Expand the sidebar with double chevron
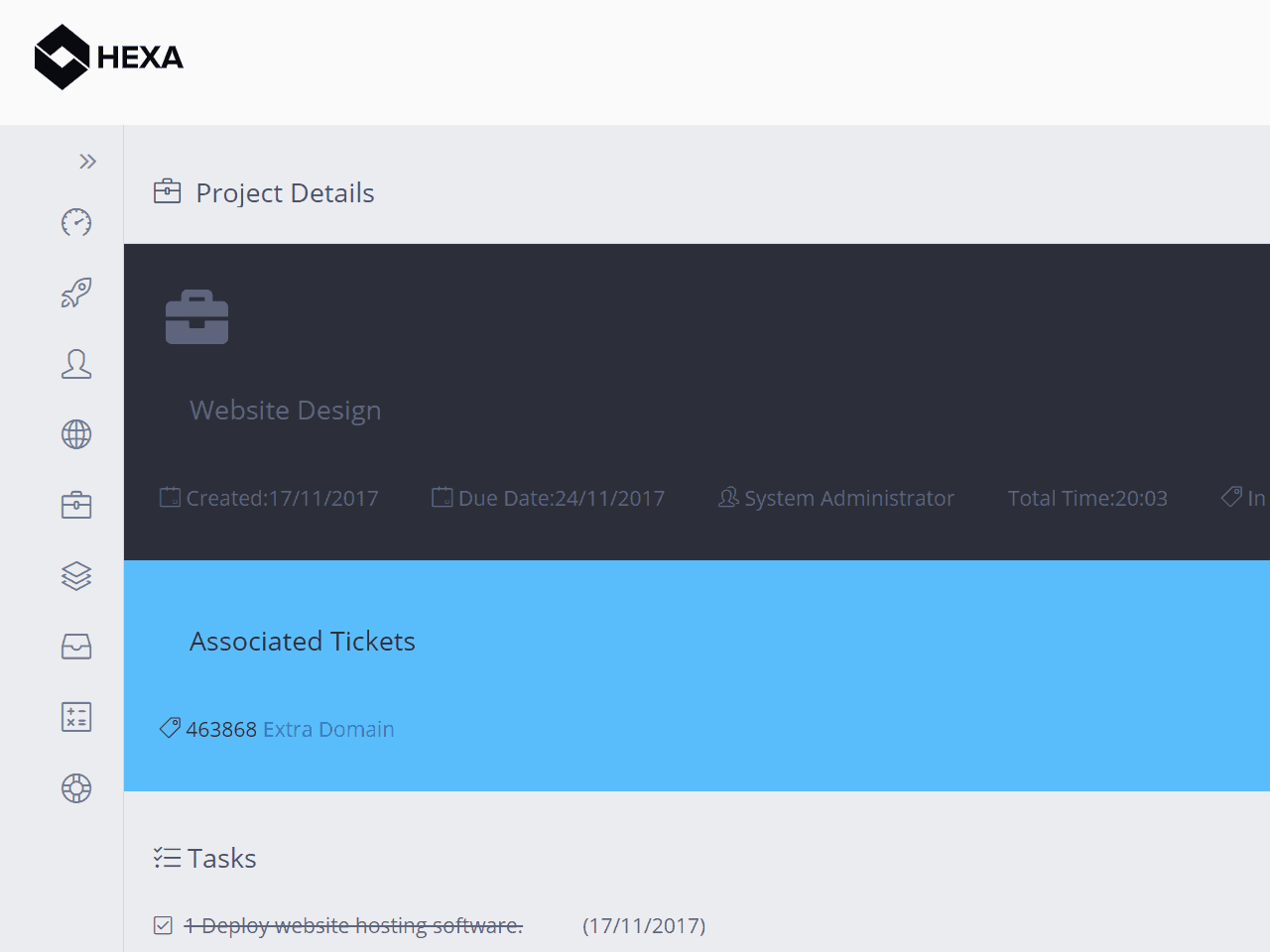 pos(88,162)
